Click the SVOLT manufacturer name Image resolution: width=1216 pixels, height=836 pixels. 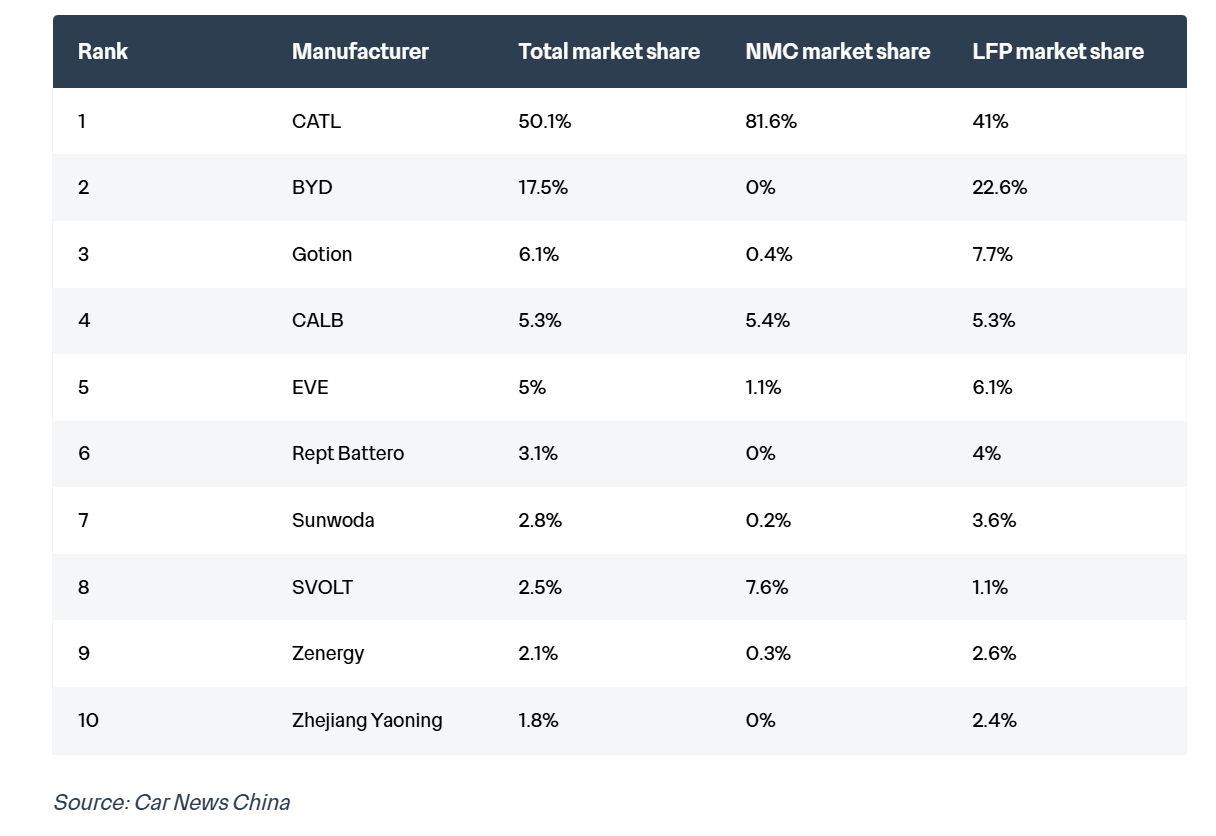click(x=322, y=587)
